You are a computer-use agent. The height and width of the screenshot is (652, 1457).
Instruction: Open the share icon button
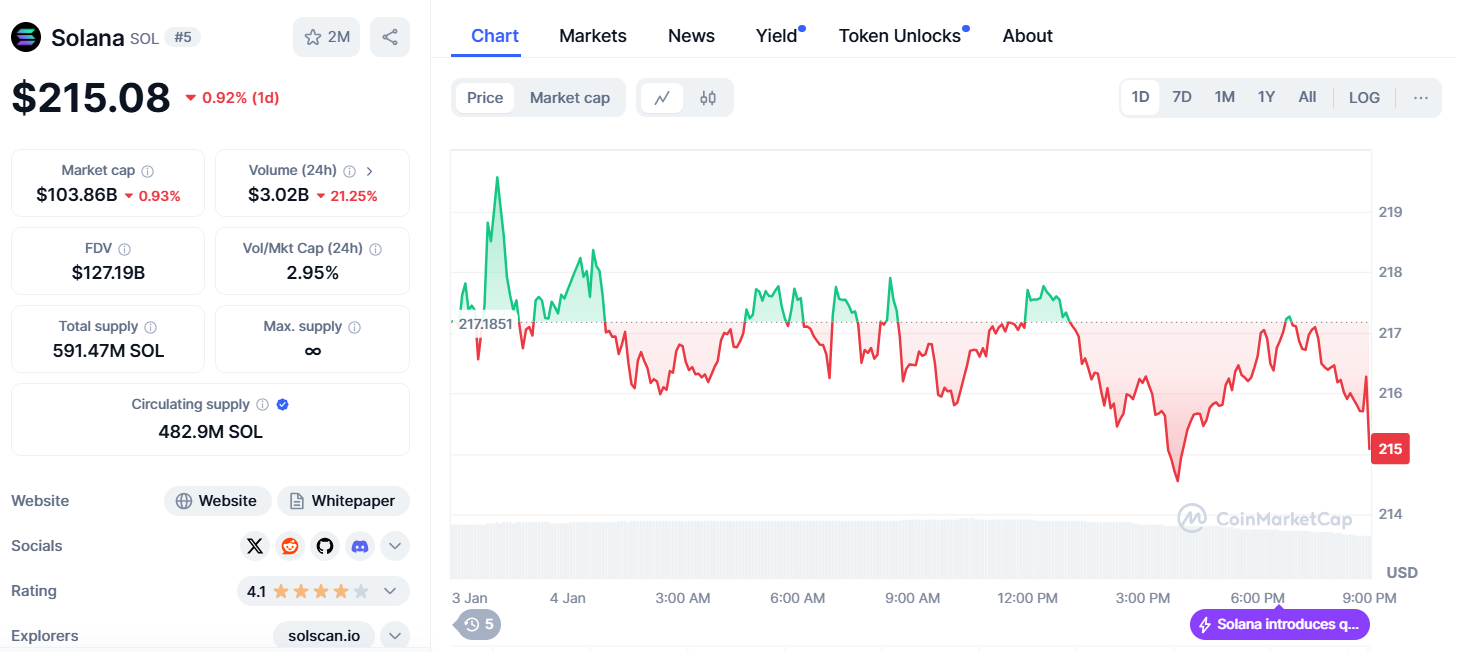coord(390,37)
